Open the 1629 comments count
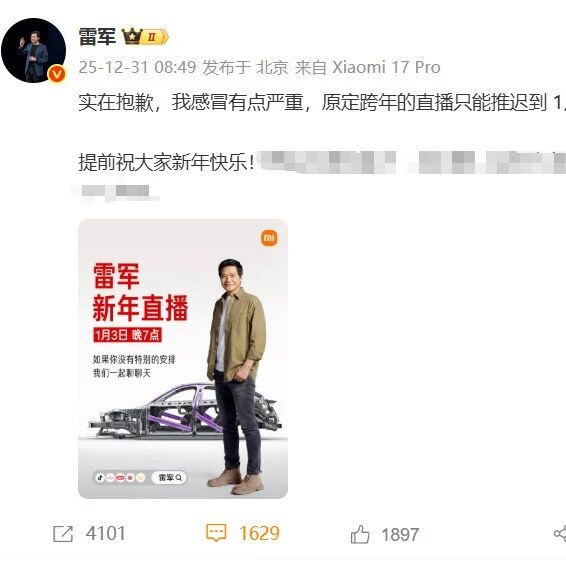 [260, 534]
